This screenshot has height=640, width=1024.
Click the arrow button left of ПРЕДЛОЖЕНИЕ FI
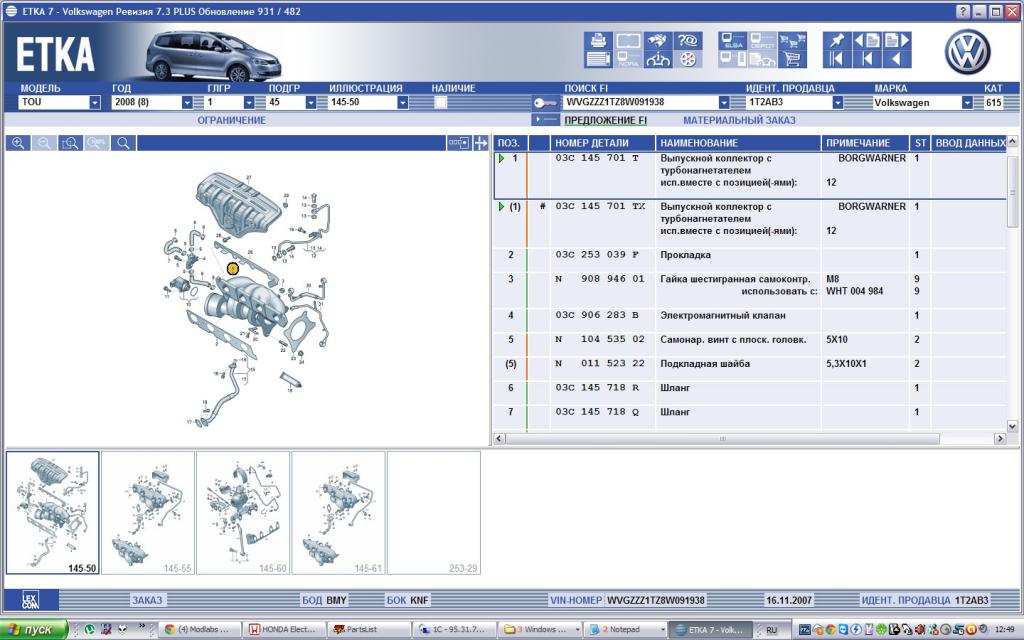coord(546,120)
